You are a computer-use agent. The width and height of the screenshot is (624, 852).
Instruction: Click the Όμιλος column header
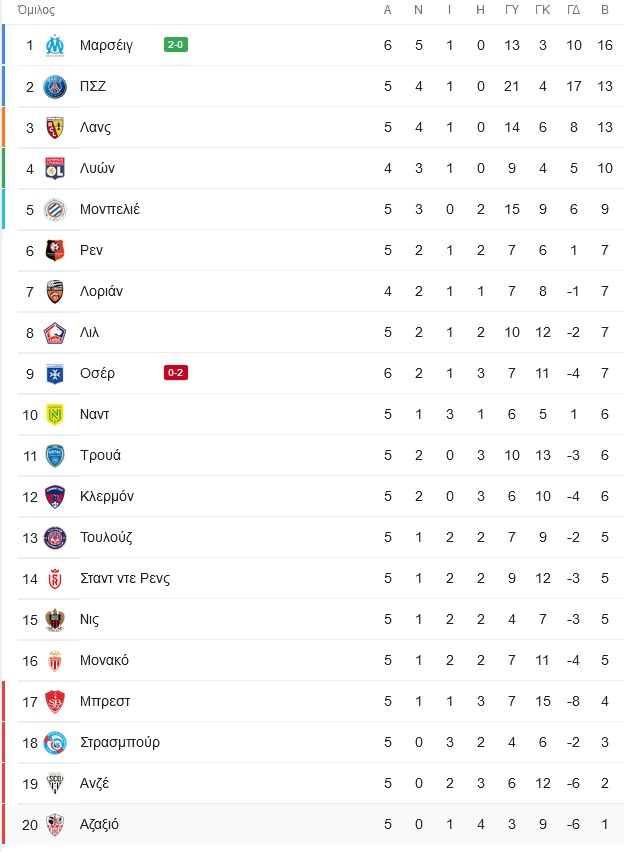[36, 10]
